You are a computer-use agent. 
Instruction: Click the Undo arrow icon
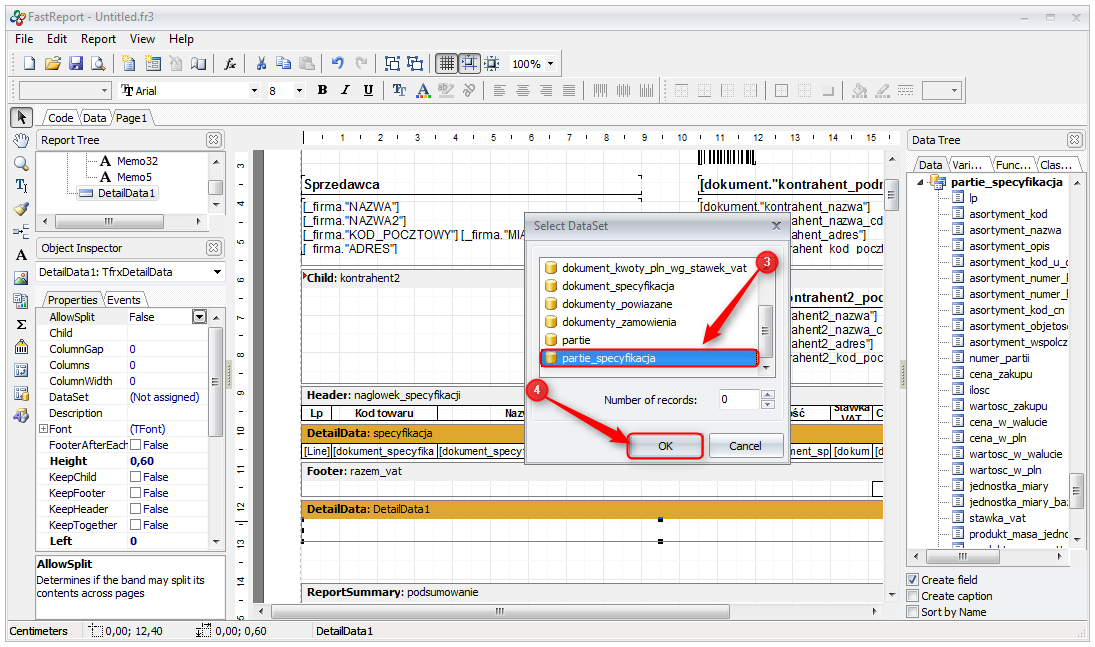pyautogui.click(x=338, y=64)
